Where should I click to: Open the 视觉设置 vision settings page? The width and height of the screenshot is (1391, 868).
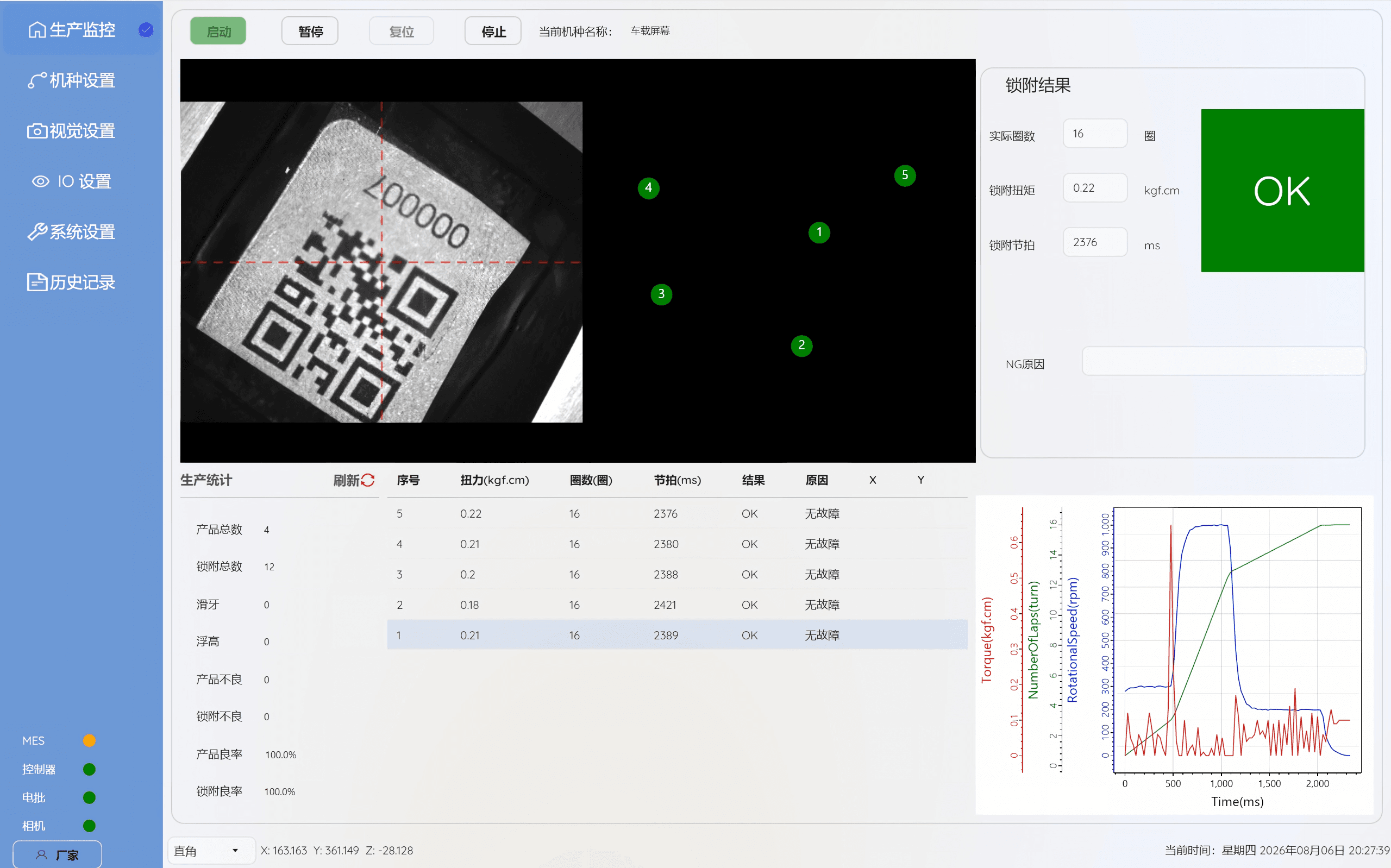click(x=72, y=131)
